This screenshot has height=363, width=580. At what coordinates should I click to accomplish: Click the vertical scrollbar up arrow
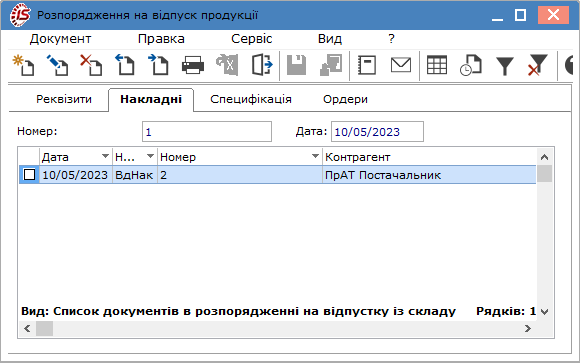[544, 157]
